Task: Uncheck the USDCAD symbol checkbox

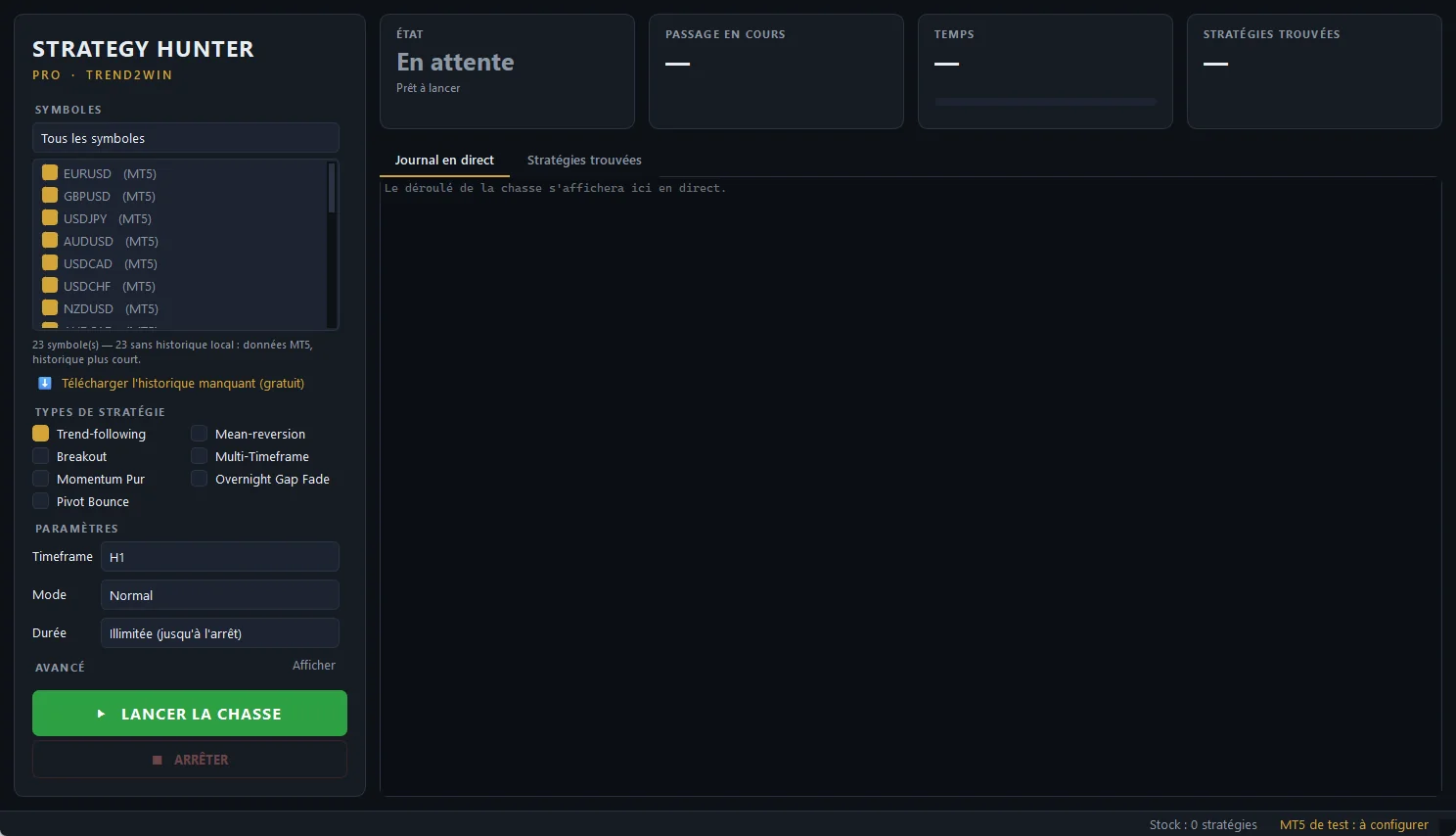Action: click(50, 262)
